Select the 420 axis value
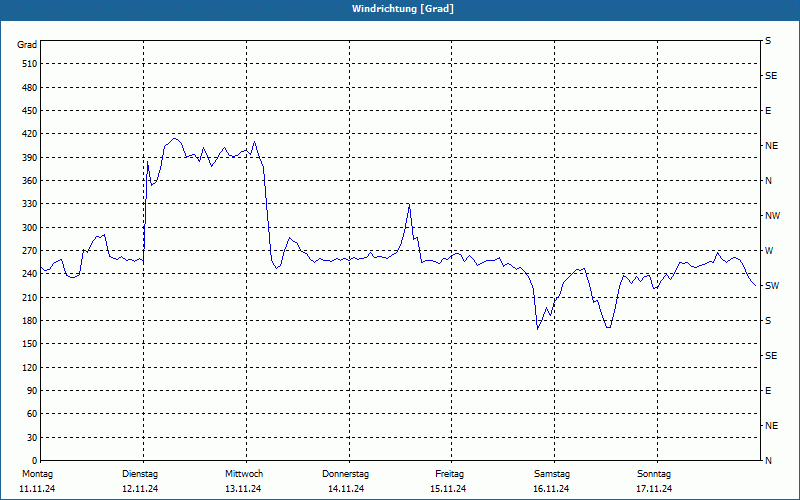The width and height of the screenshot is (800, 500). tap(30, 134)
